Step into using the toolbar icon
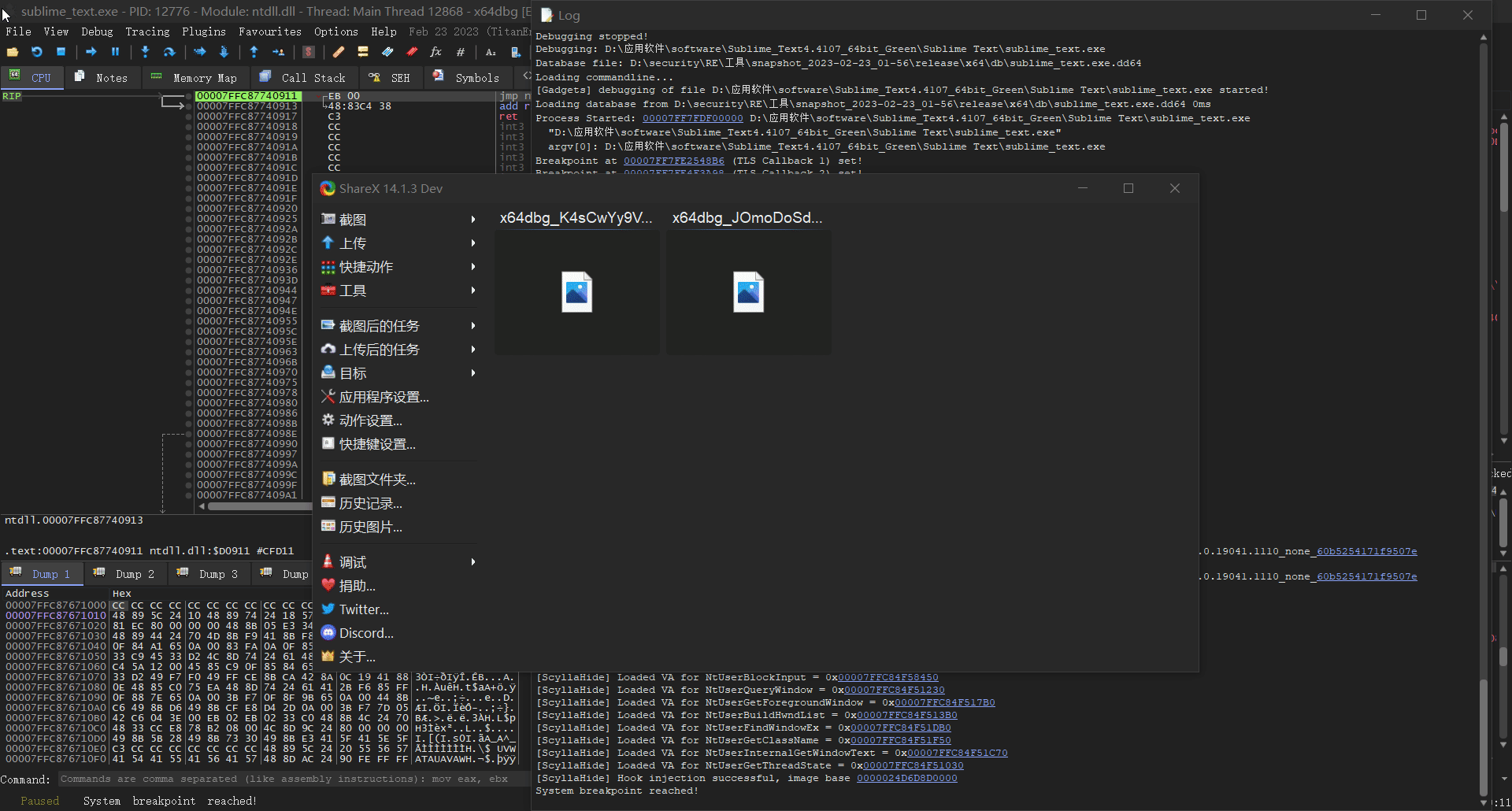The image size is (1512, 811). tap(145, 52)
